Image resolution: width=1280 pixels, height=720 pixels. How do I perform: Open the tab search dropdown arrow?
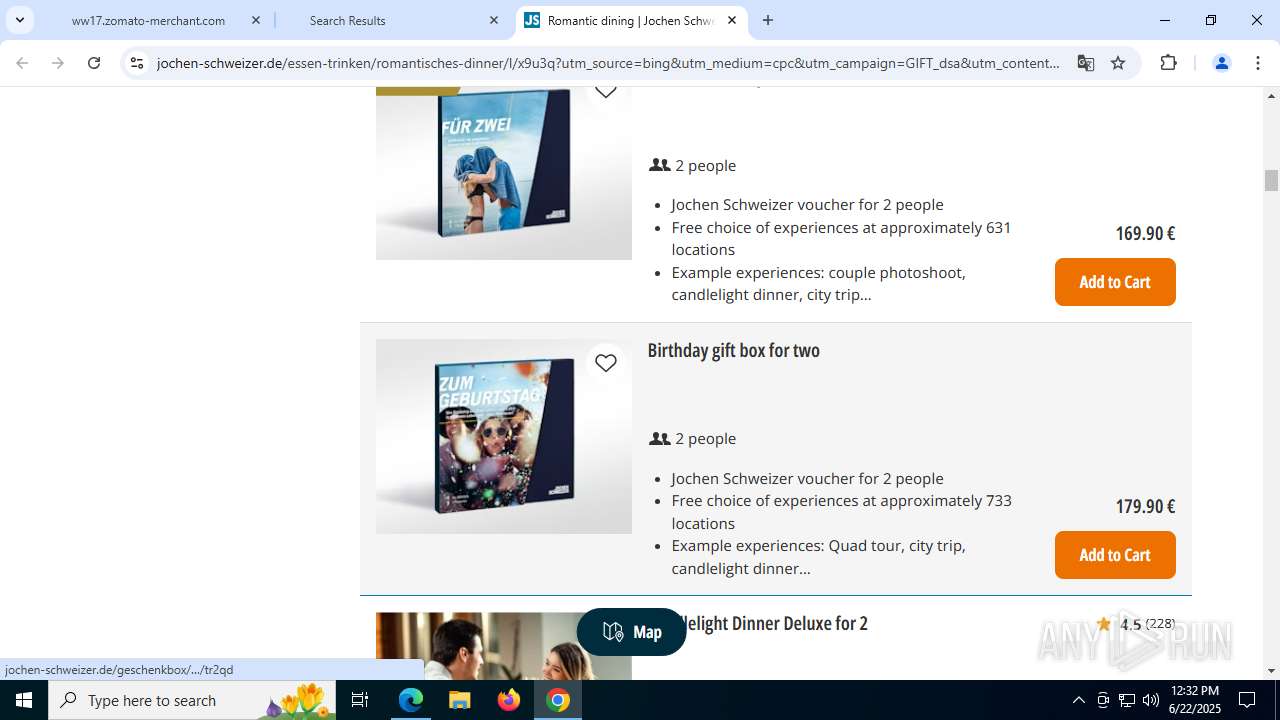19,20
